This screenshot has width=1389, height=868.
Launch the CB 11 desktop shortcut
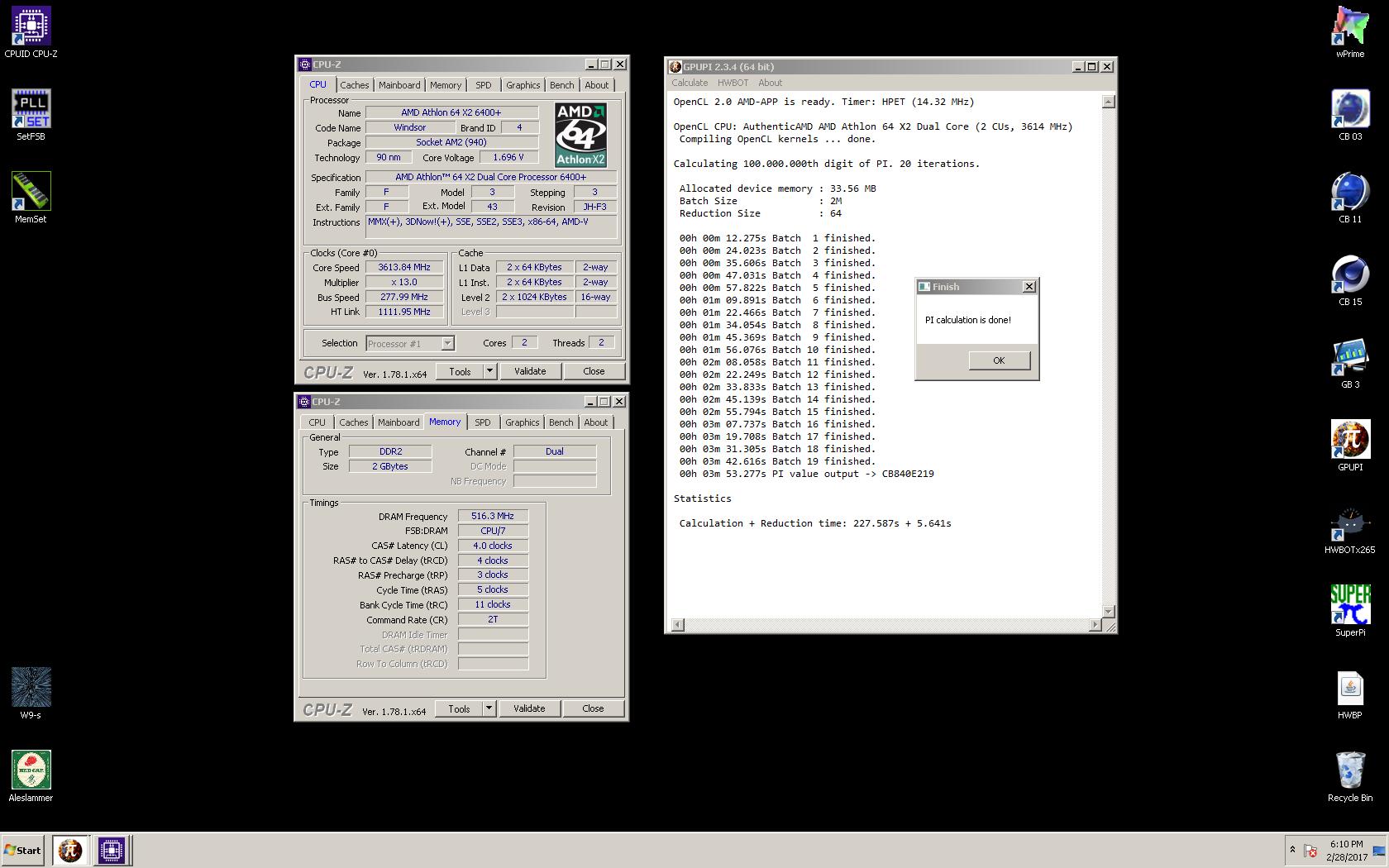[1350, 198]
